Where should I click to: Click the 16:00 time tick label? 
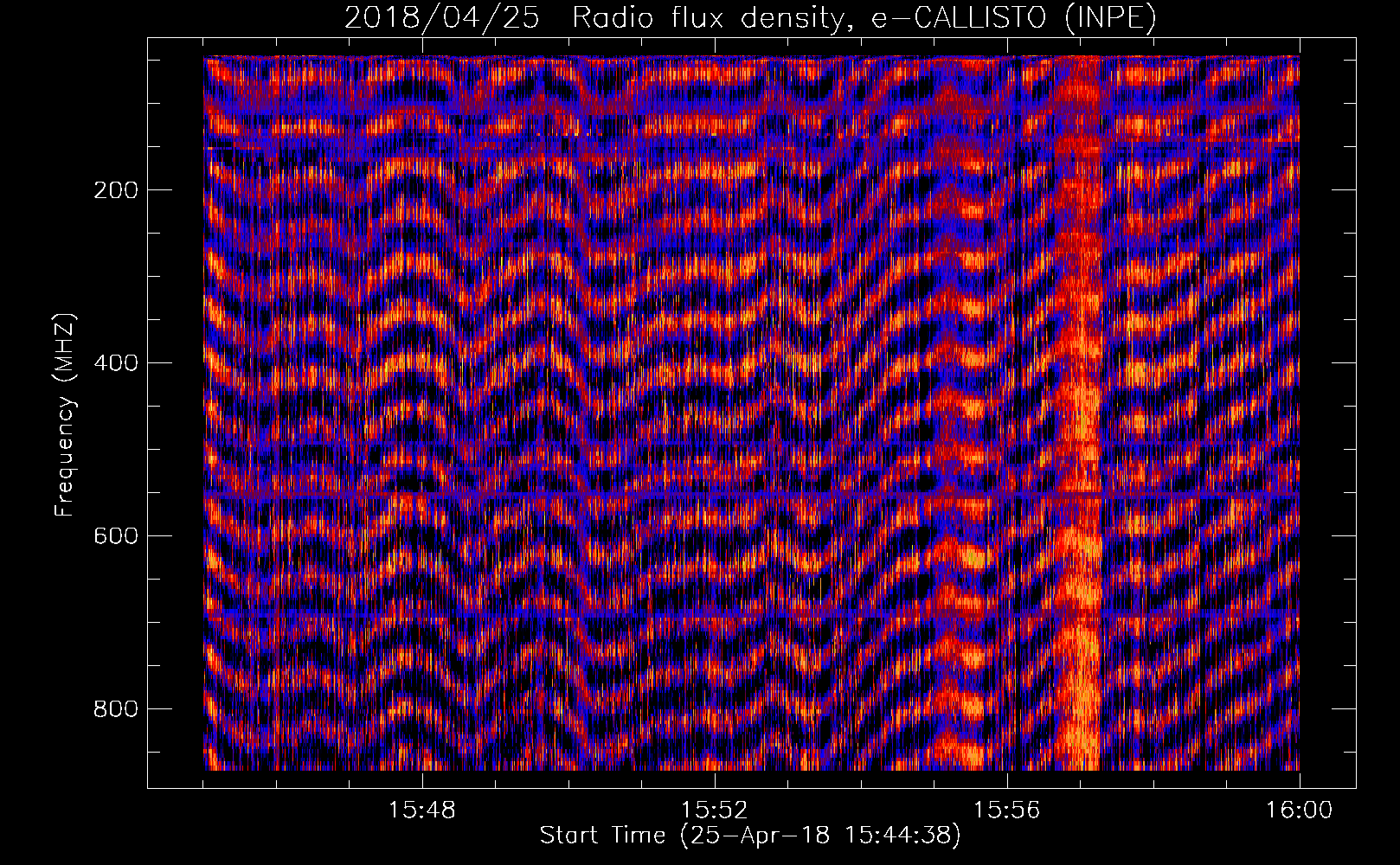[x=1299, y=811]
